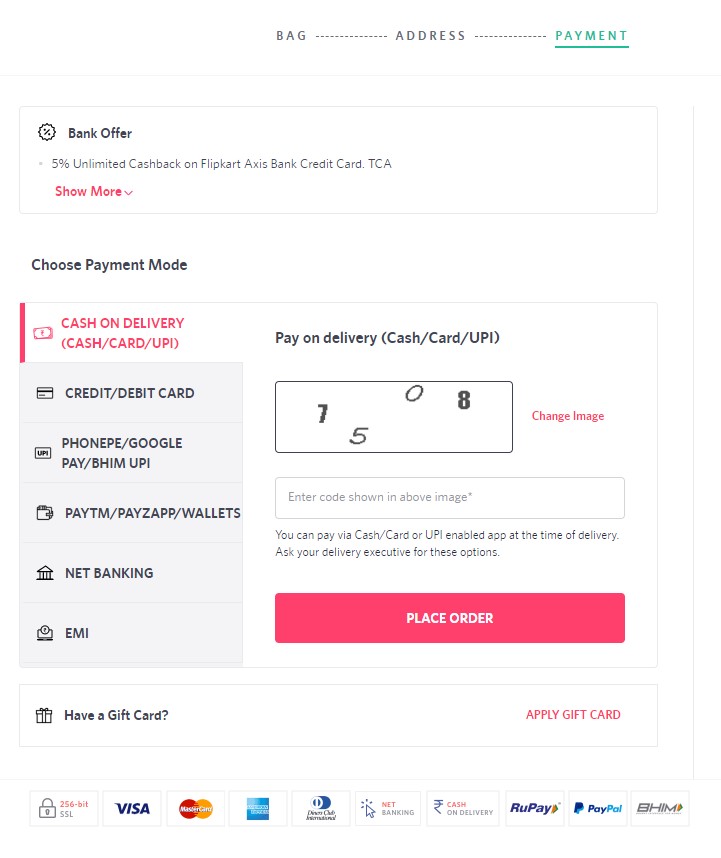Viewport: 721px width, 858px height.
Task: Click the gift box icon
Action: point(44,715)
